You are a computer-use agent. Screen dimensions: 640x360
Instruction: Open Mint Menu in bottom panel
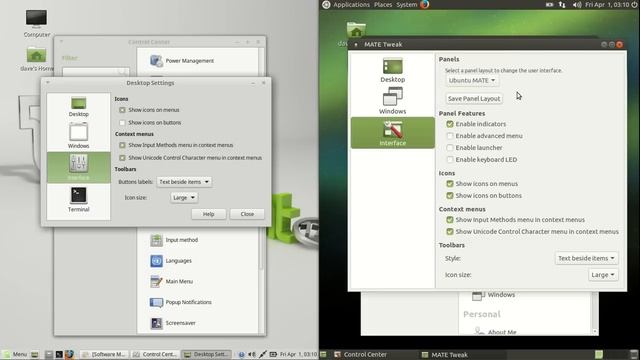pos(15,354)
